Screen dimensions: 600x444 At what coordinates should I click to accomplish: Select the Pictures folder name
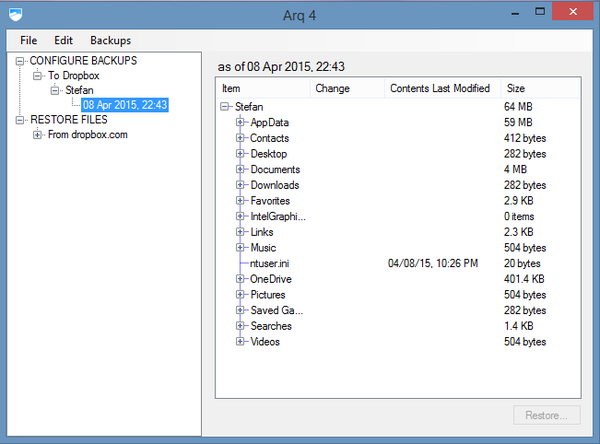pyautogui.click(x=268, y=295)
